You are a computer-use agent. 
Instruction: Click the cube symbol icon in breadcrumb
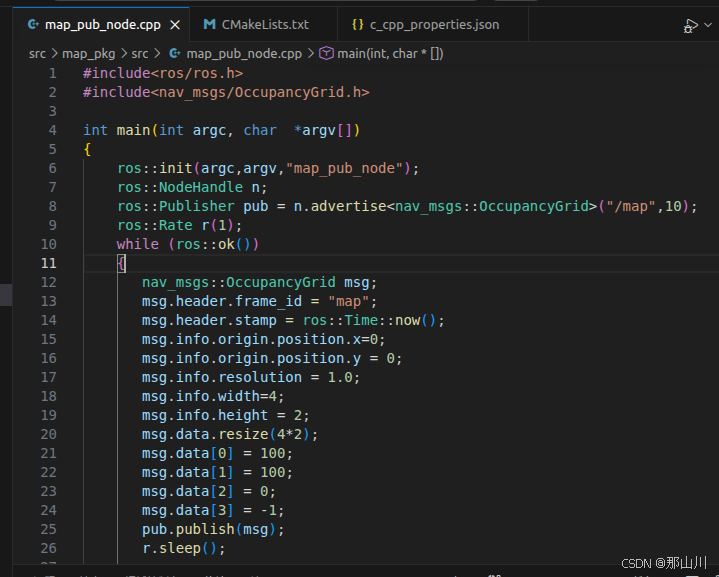pos(326,54)
